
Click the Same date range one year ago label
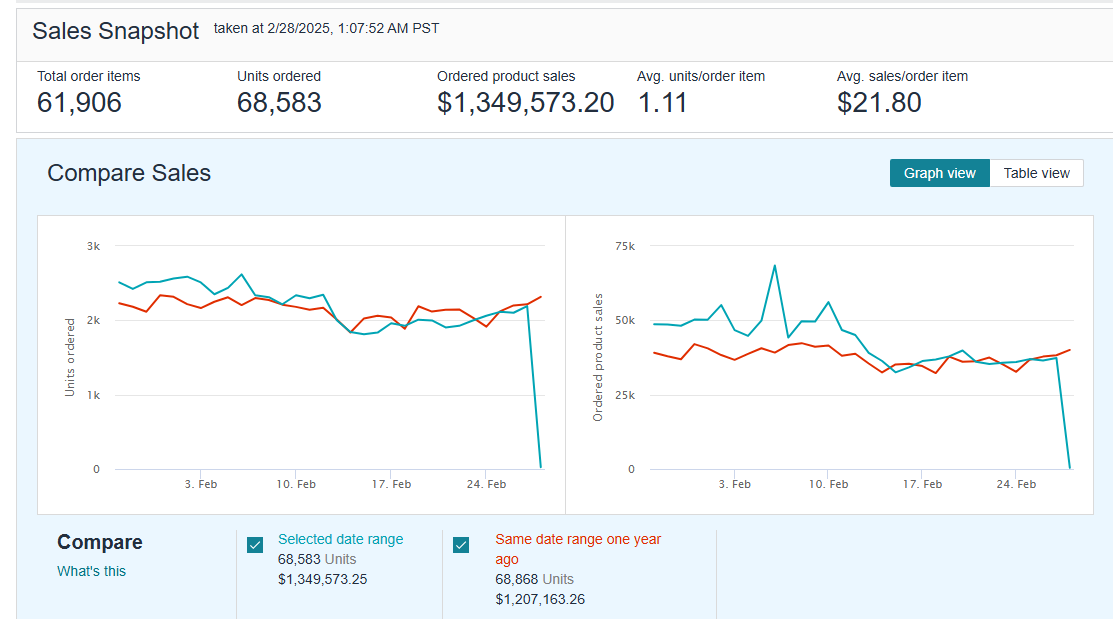tap(578, 549)
